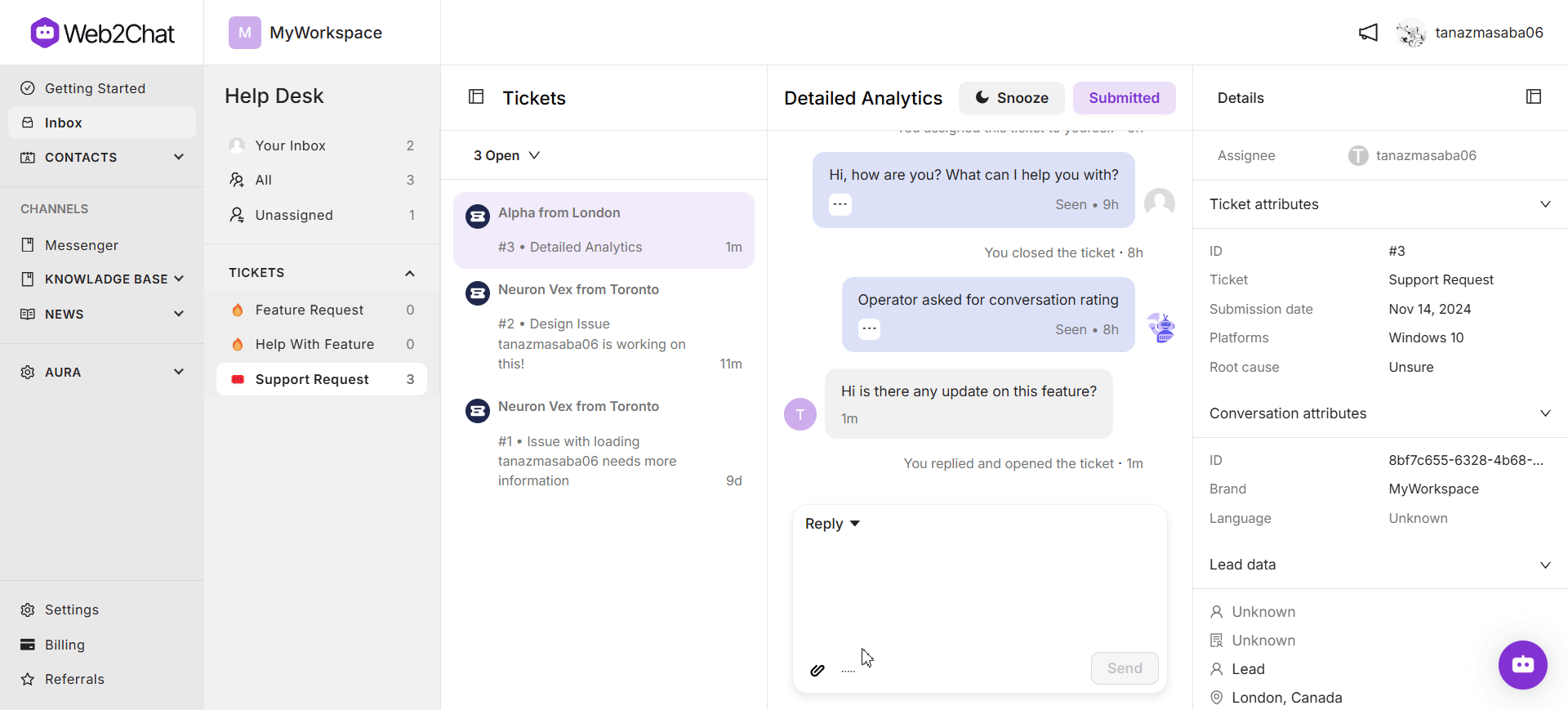Click the customer 'T' avatar in chat
Screen dimensions: 1568x710
pyautogui.click(x=800, y=414)
